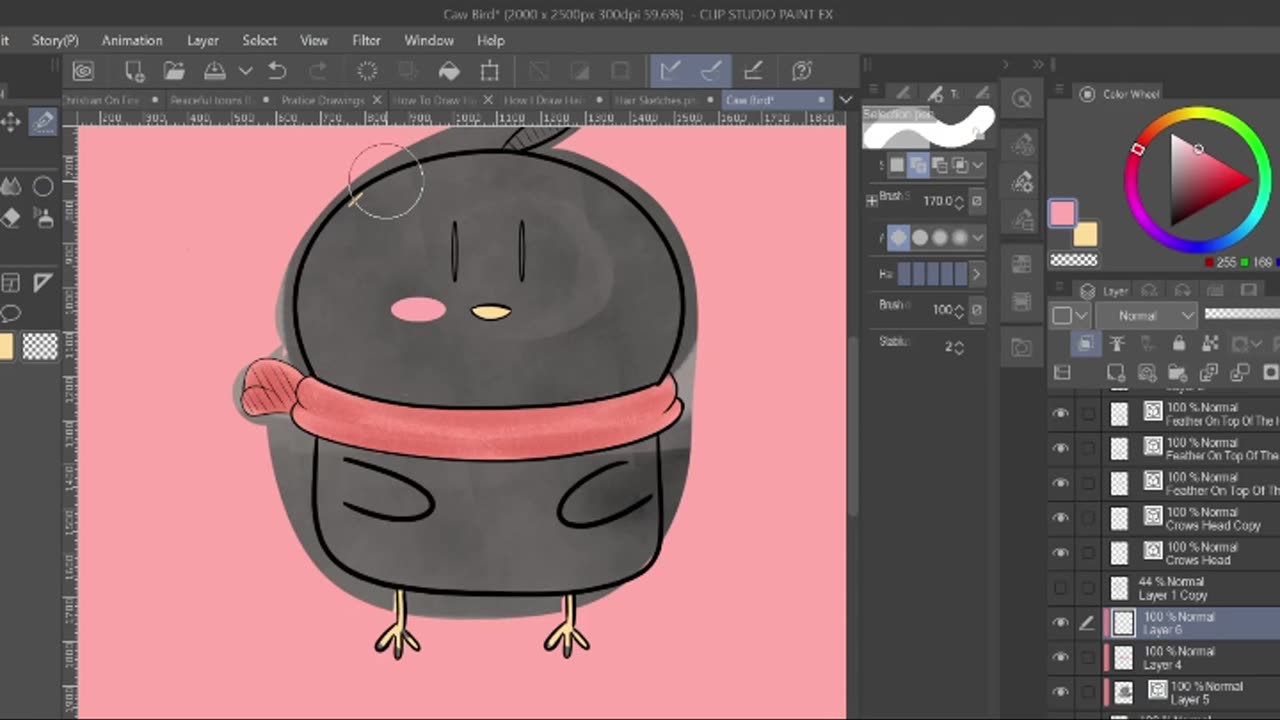The width and height of the screenshot is (1280, 720).
Task: Toggle Lock Layer icon in Layer panel
Action: (1179, 344)
